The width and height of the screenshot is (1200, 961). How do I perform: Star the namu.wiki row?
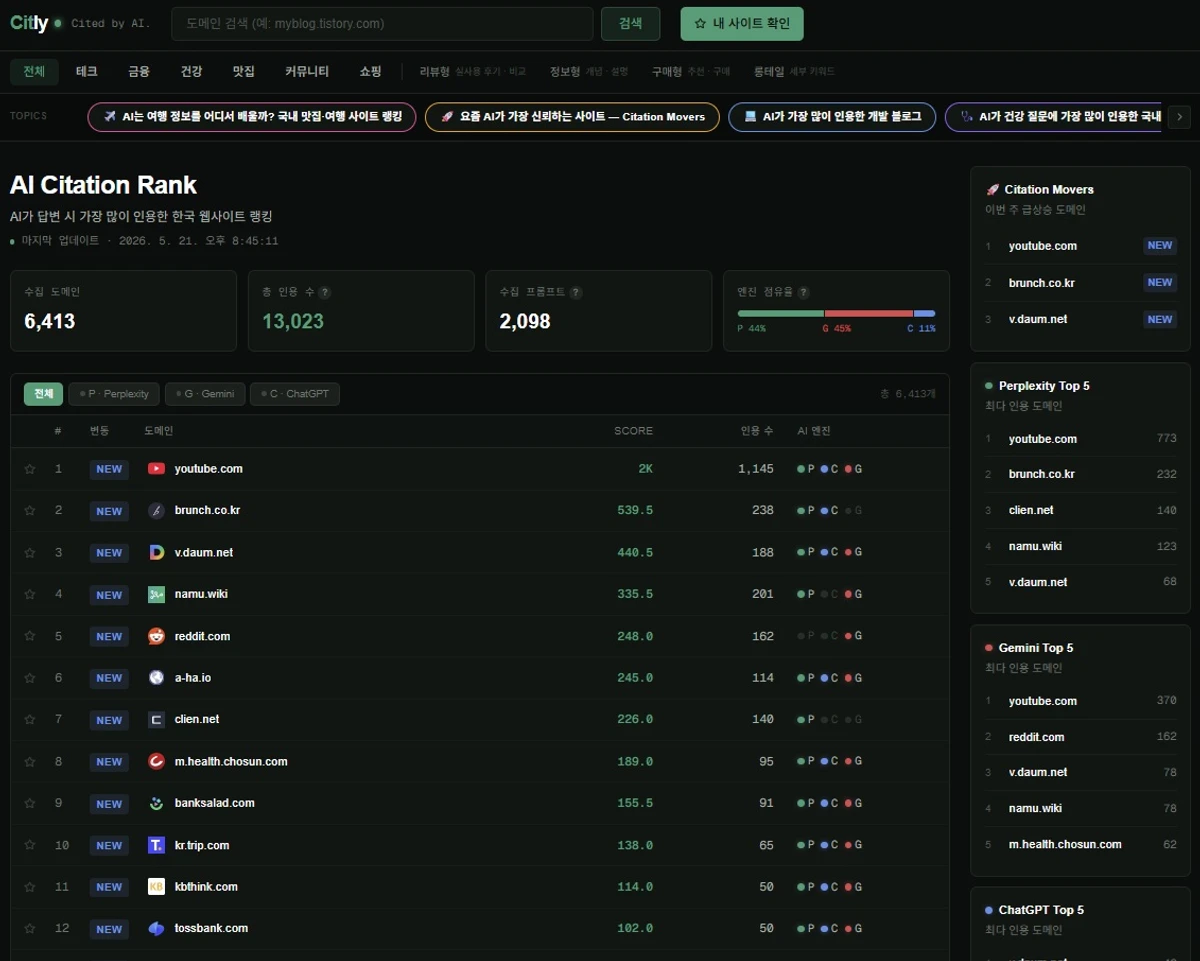[30, 594]
